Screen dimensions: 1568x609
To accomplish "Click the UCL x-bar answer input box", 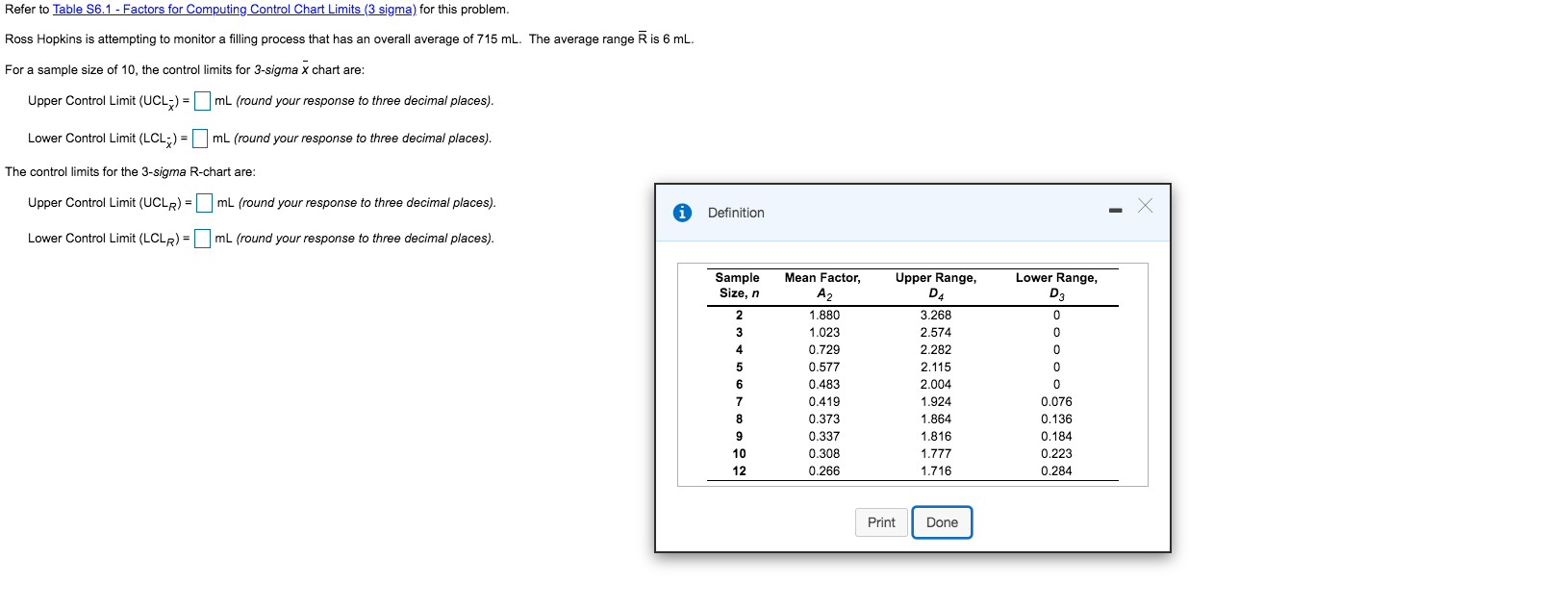I will point(202,101).
